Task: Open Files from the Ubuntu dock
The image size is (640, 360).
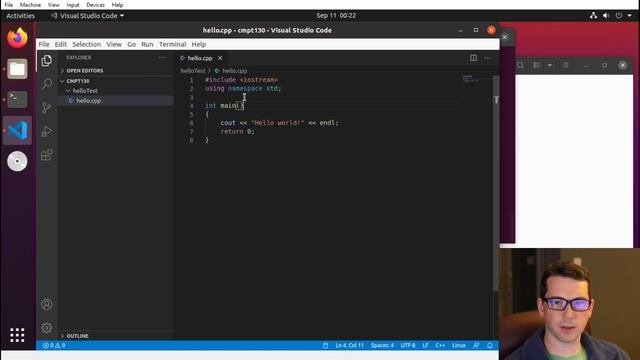Action: pyautogui.click(x=17, y=69)
